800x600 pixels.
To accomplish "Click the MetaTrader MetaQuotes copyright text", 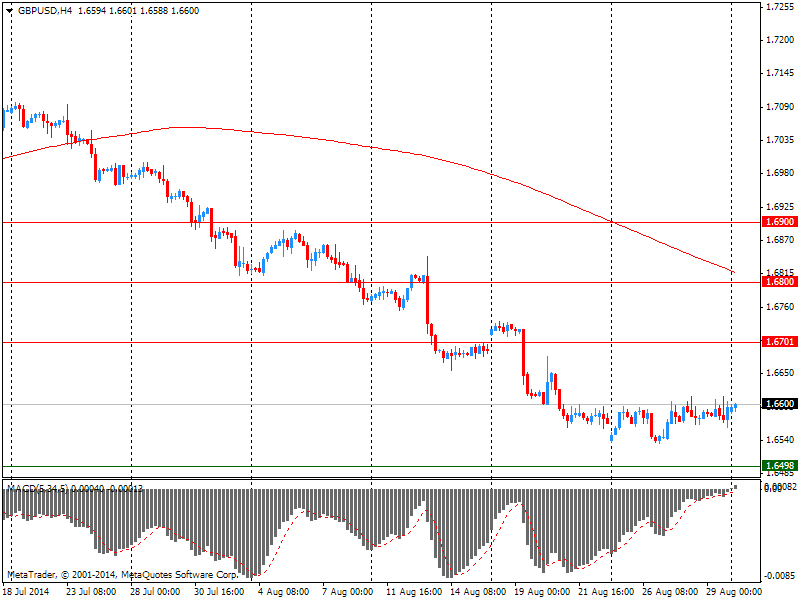I will point(122,574).
